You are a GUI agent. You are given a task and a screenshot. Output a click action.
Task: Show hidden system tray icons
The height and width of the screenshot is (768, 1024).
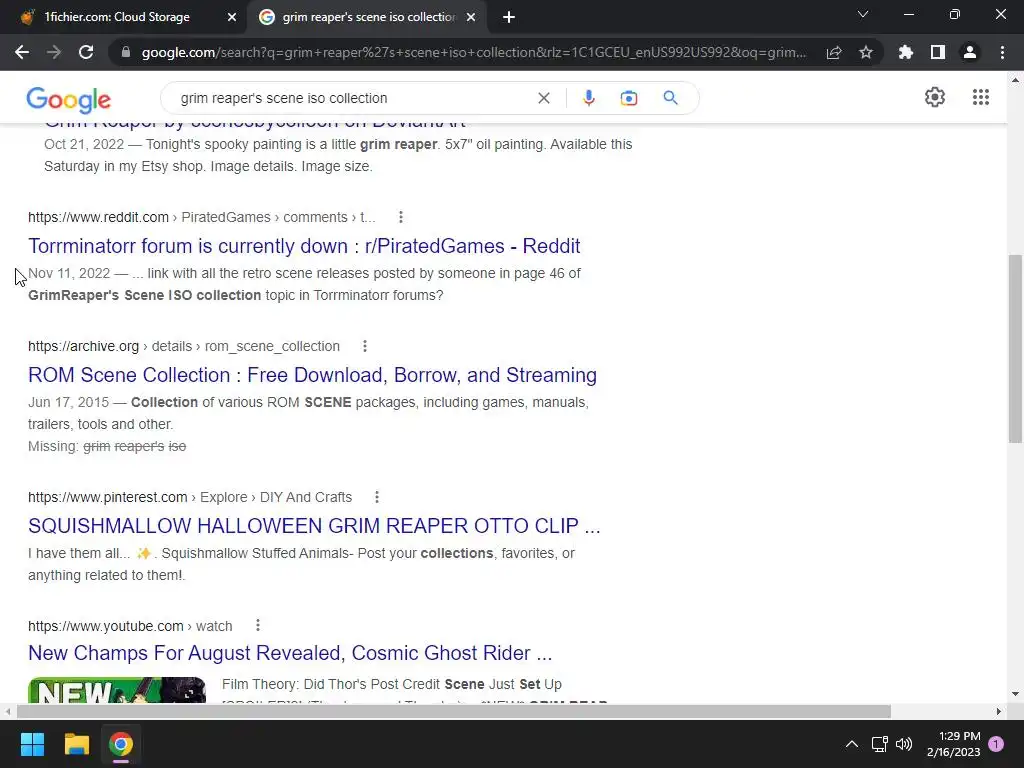852,744
